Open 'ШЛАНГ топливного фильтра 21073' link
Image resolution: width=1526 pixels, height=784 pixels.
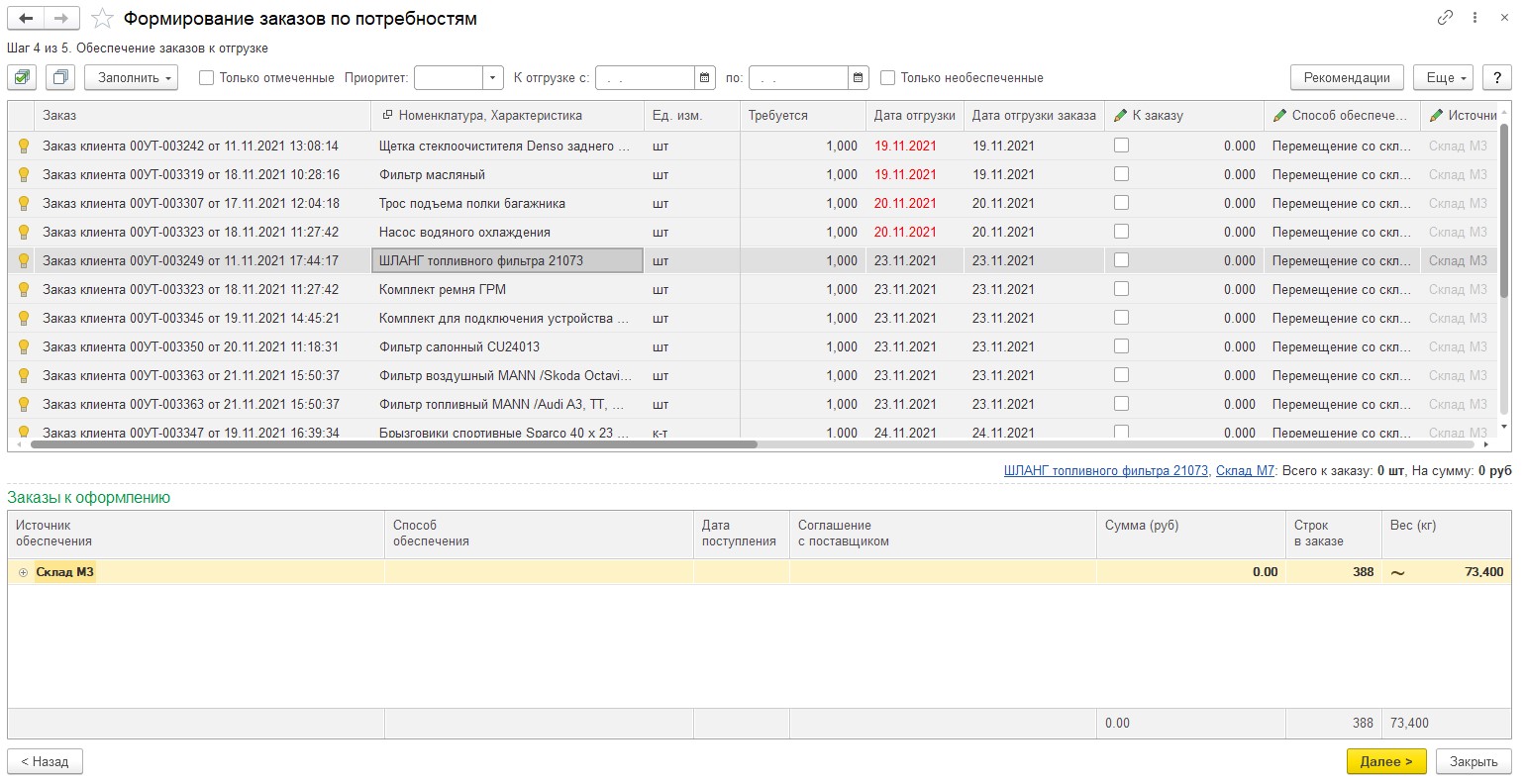(x=1105, y=470)
